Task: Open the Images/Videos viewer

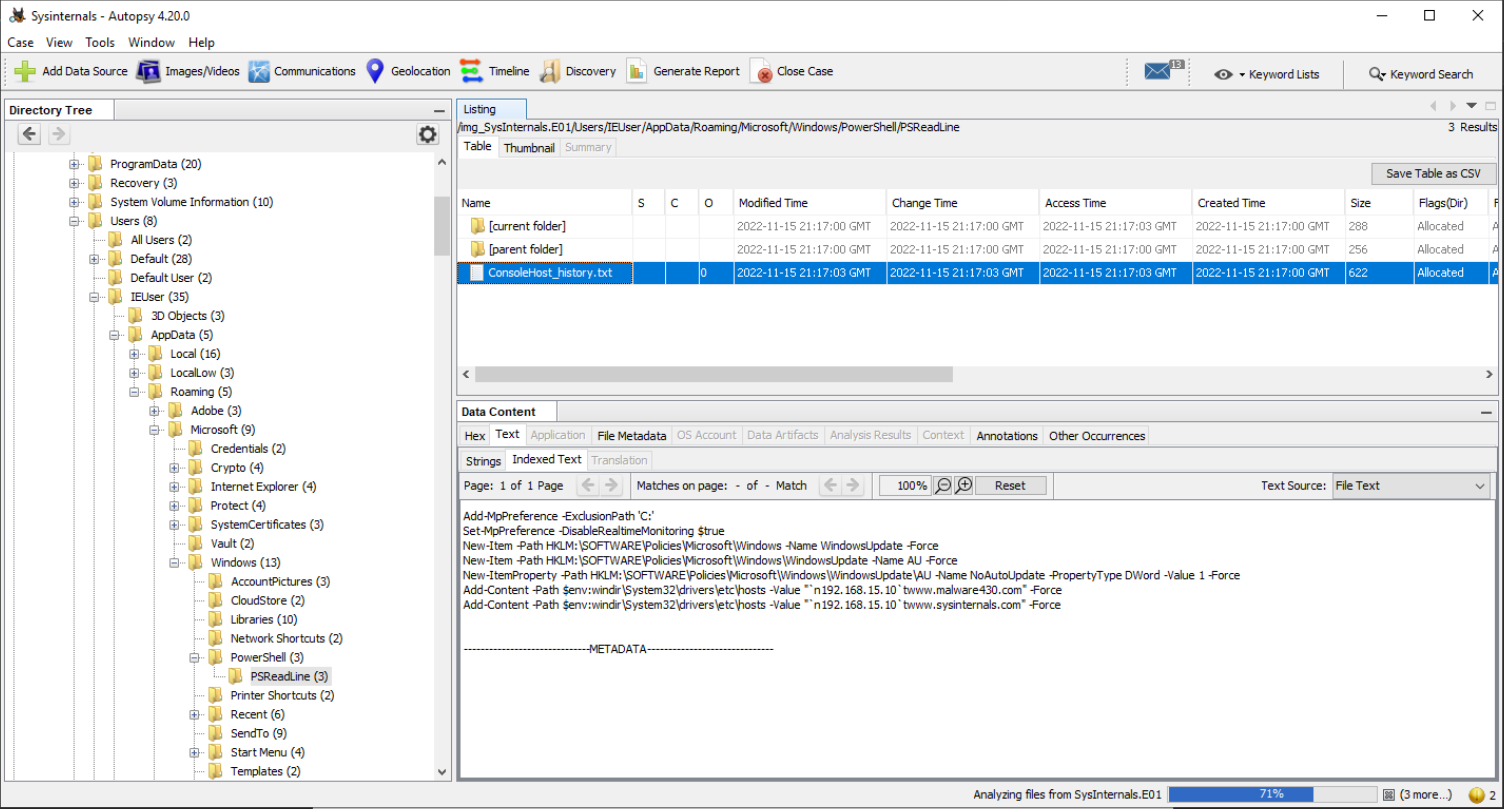Action: pyautogui.click(x=188, y=72)
